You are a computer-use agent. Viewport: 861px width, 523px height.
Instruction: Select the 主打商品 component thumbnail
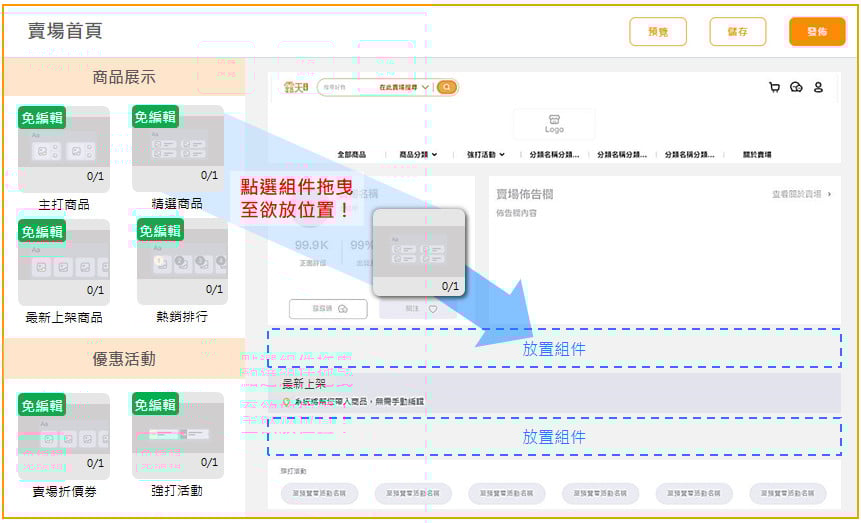click(x=64, y=149)
